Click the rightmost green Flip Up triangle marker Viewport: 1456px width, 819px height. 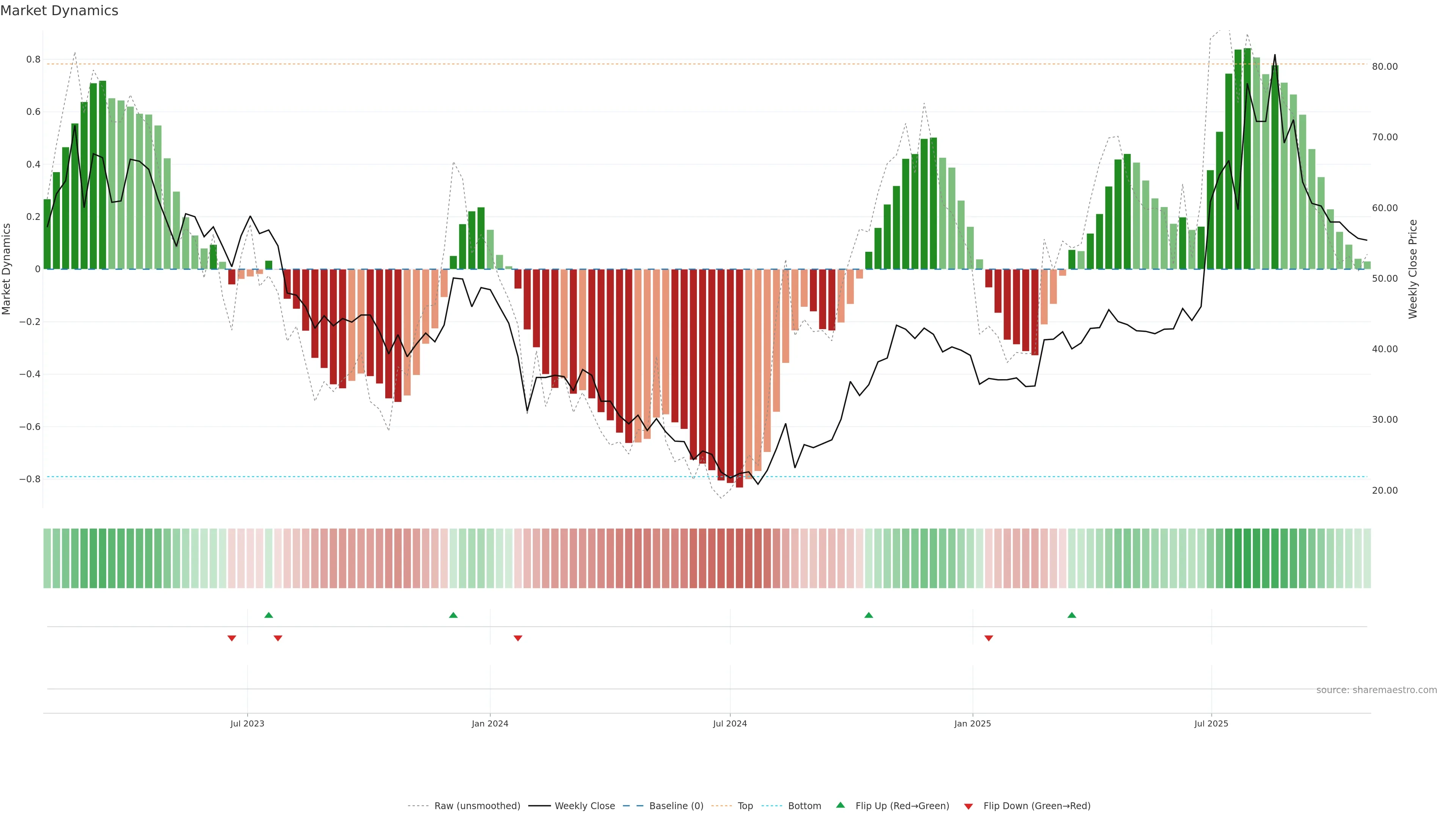click(x=1072, y=615)
